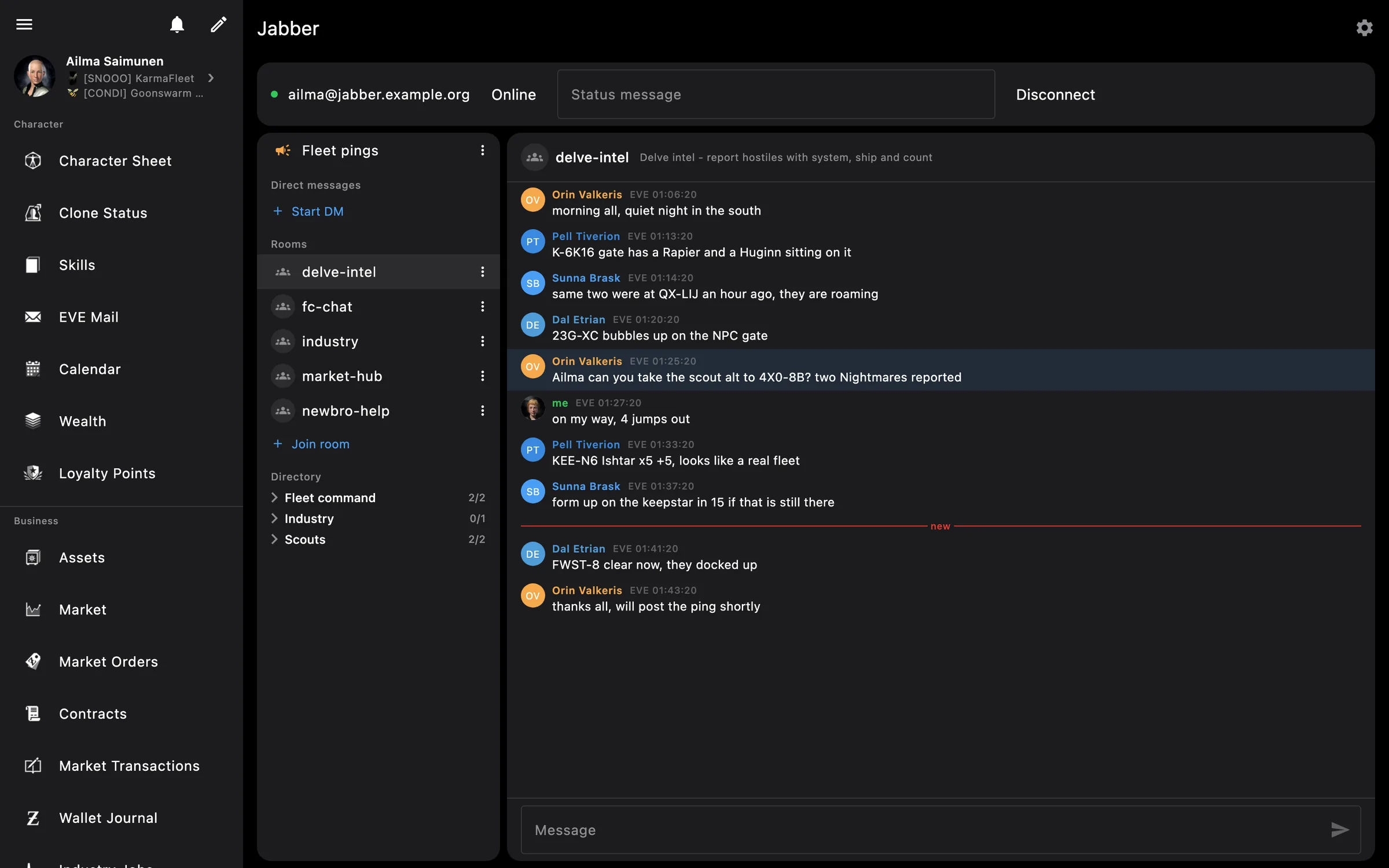Click the Character Sheet sidebar icon
Screen dimensions: 1389x868
[x=33, y=161]
